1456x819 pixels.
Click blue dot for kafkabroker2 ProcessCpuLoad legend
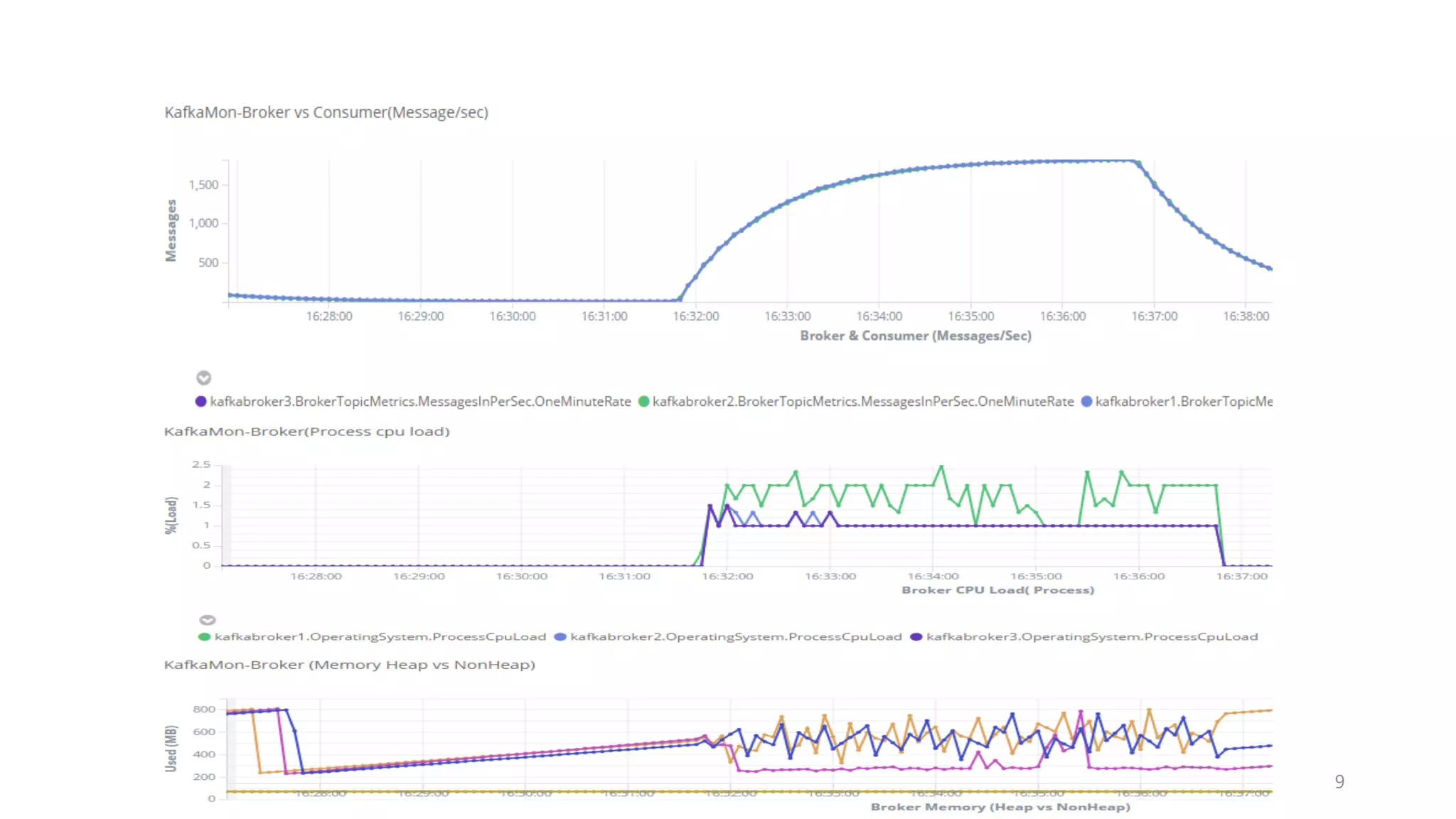(x=560, y=637)
